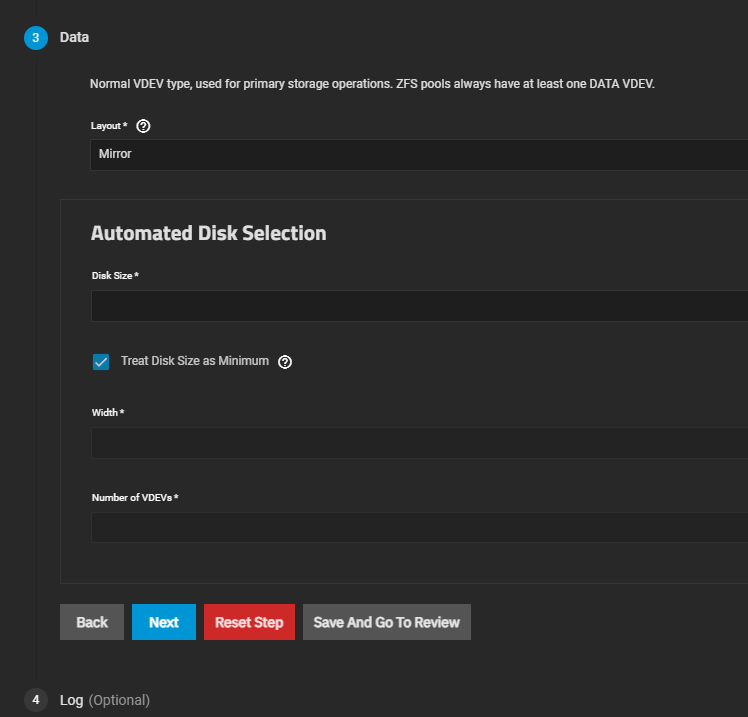This screenshot has height=717, width=748.
Task: Select step 3 Data circle
Action: pyautogui.click(x=36, y=38)
